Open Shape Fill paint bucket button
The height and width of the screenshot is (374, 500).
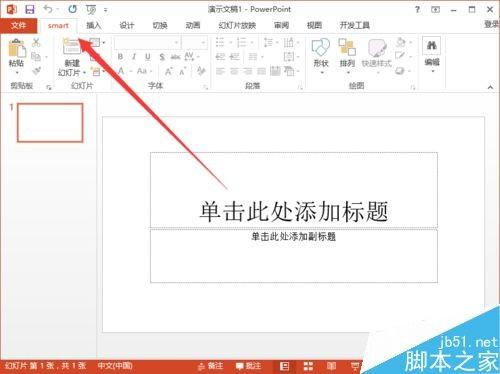[403, 42]
